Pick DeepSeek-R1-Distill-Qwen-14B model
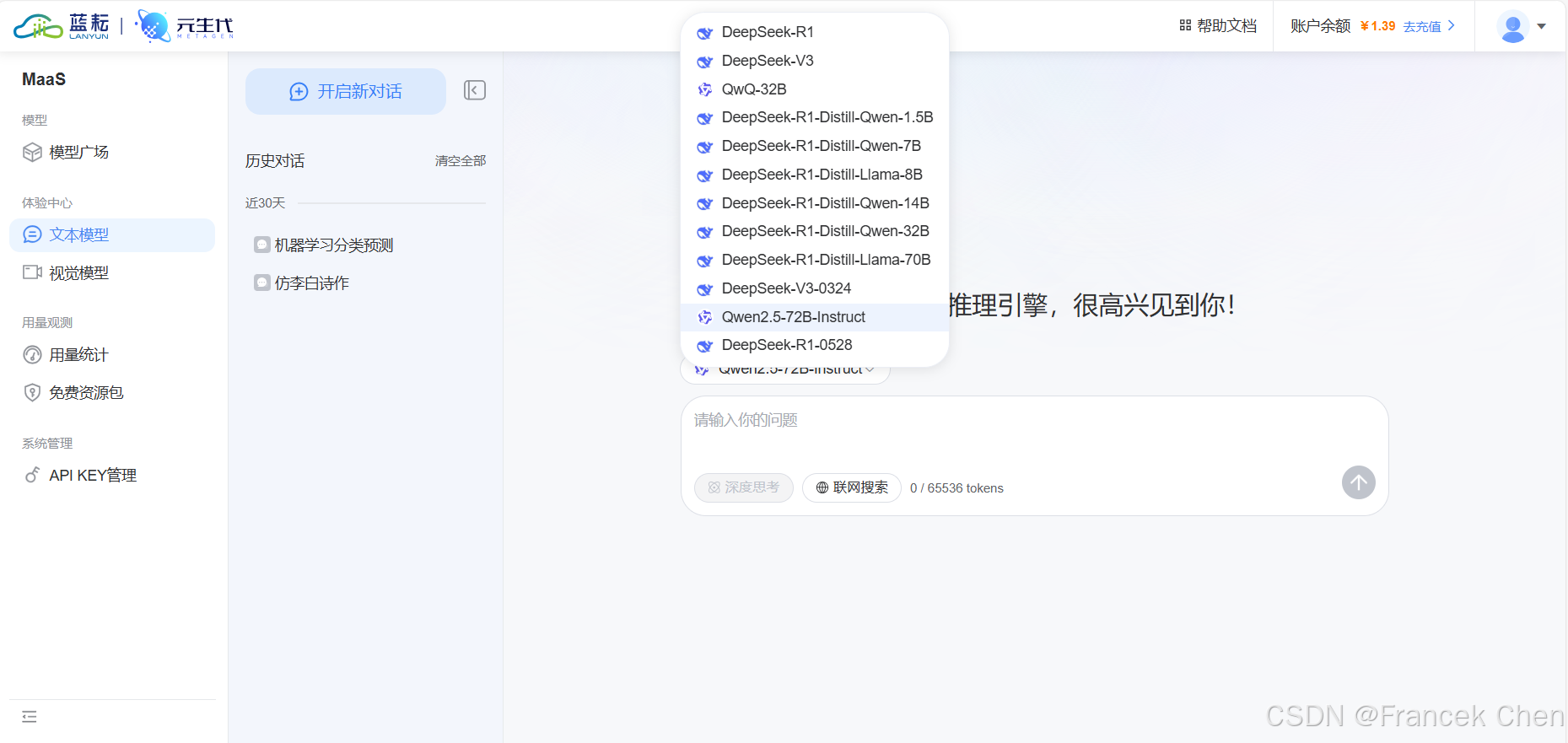Viewport: 1568px width, 743px height. point(815,203)
